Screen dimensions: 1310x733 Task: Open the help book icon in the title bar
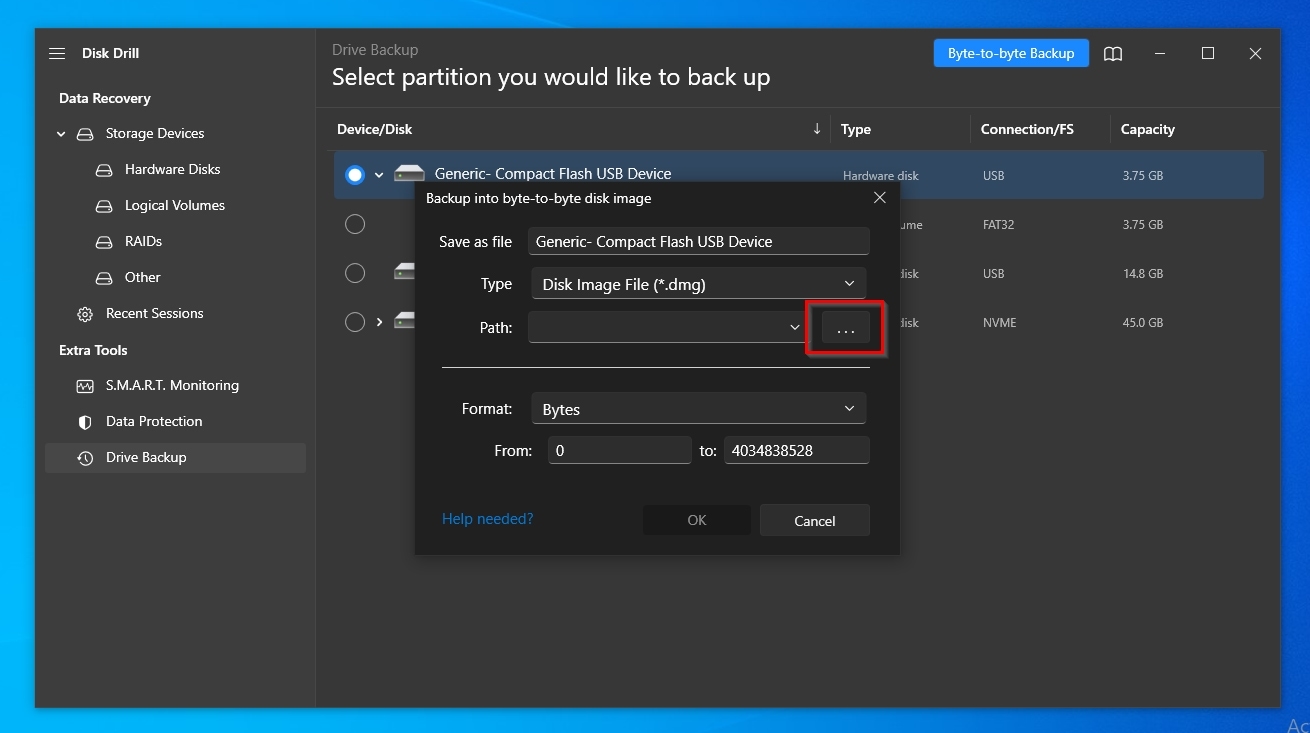pos(1113,54)
